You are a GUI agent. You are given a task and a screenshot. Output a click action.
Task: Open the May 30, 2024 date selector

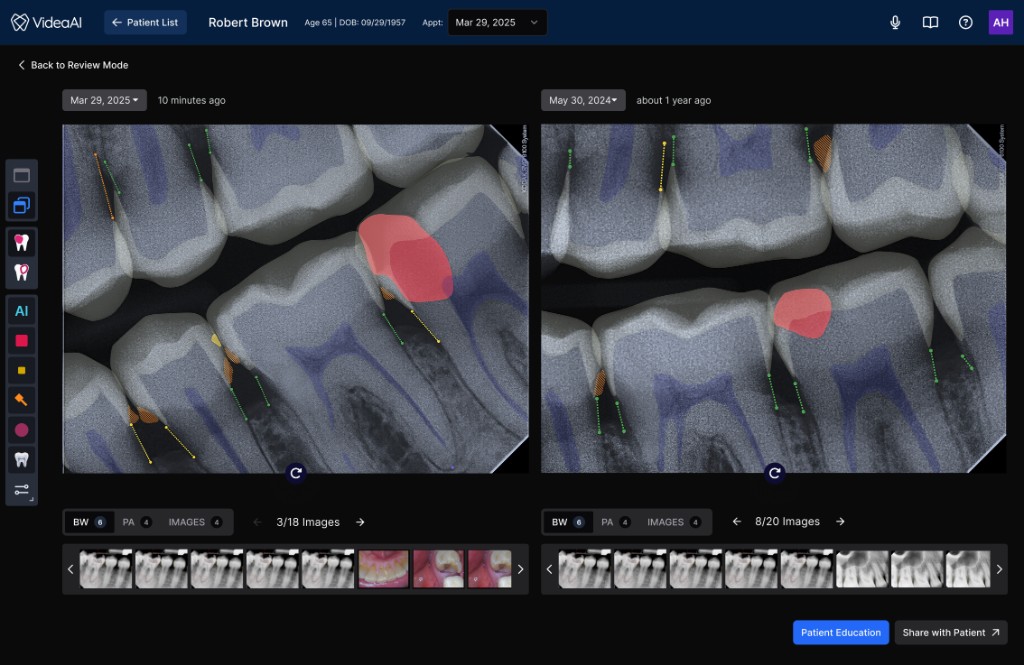(581, 100)
